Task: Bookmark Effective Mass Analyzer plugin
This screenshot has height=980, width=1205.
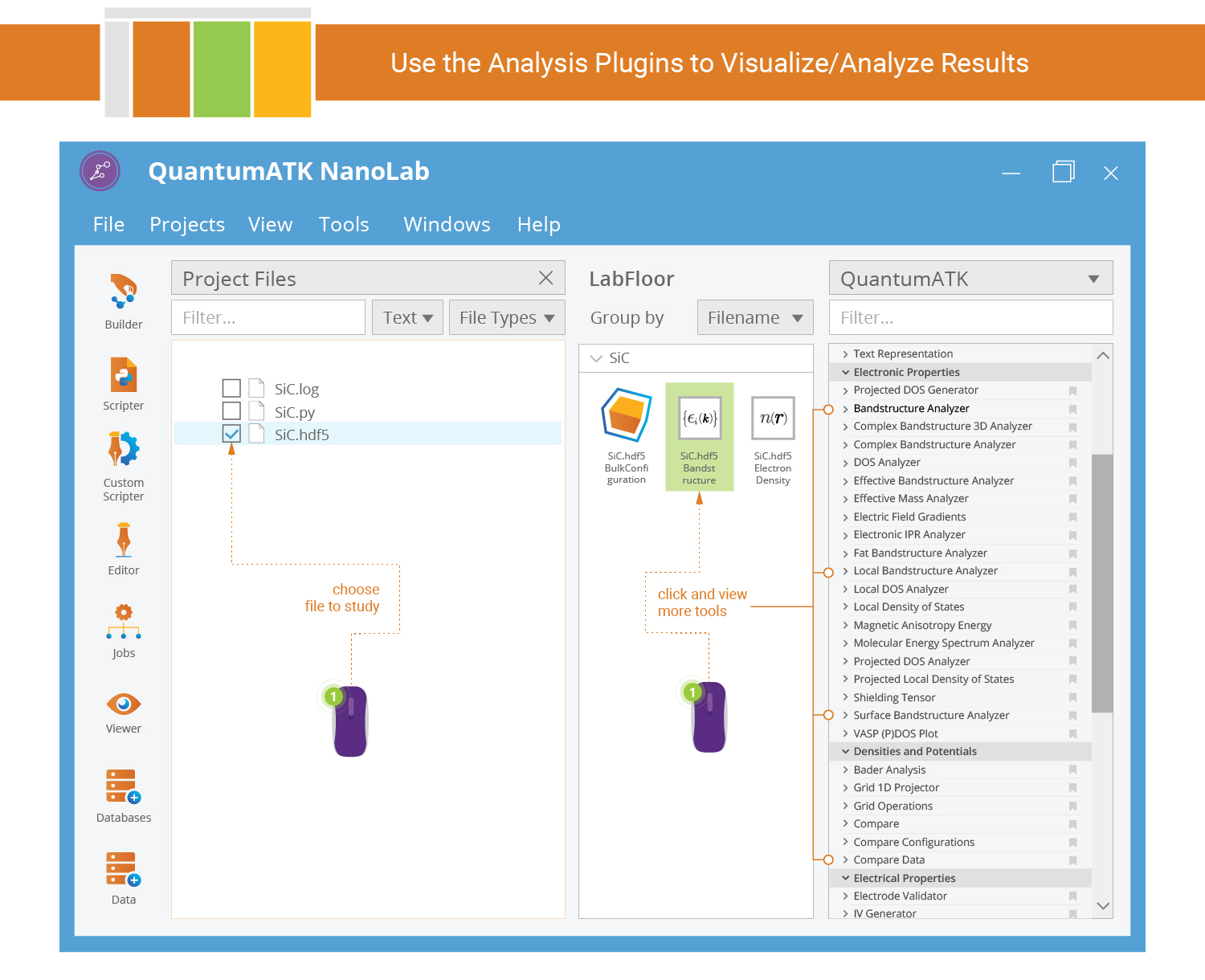Action: pyautogui.click(x=1072, y=499)
